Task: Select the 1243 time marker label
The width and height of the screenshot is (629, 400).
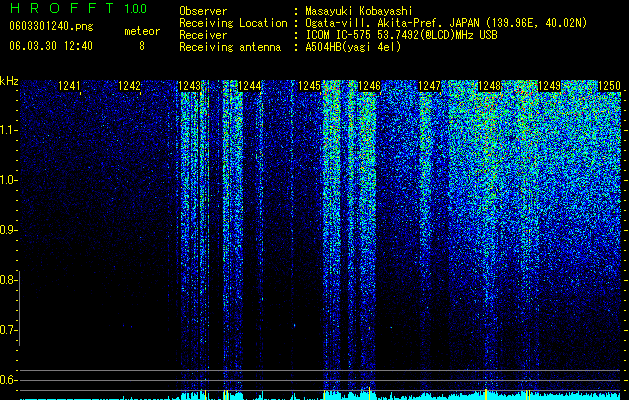Action: 189,86
